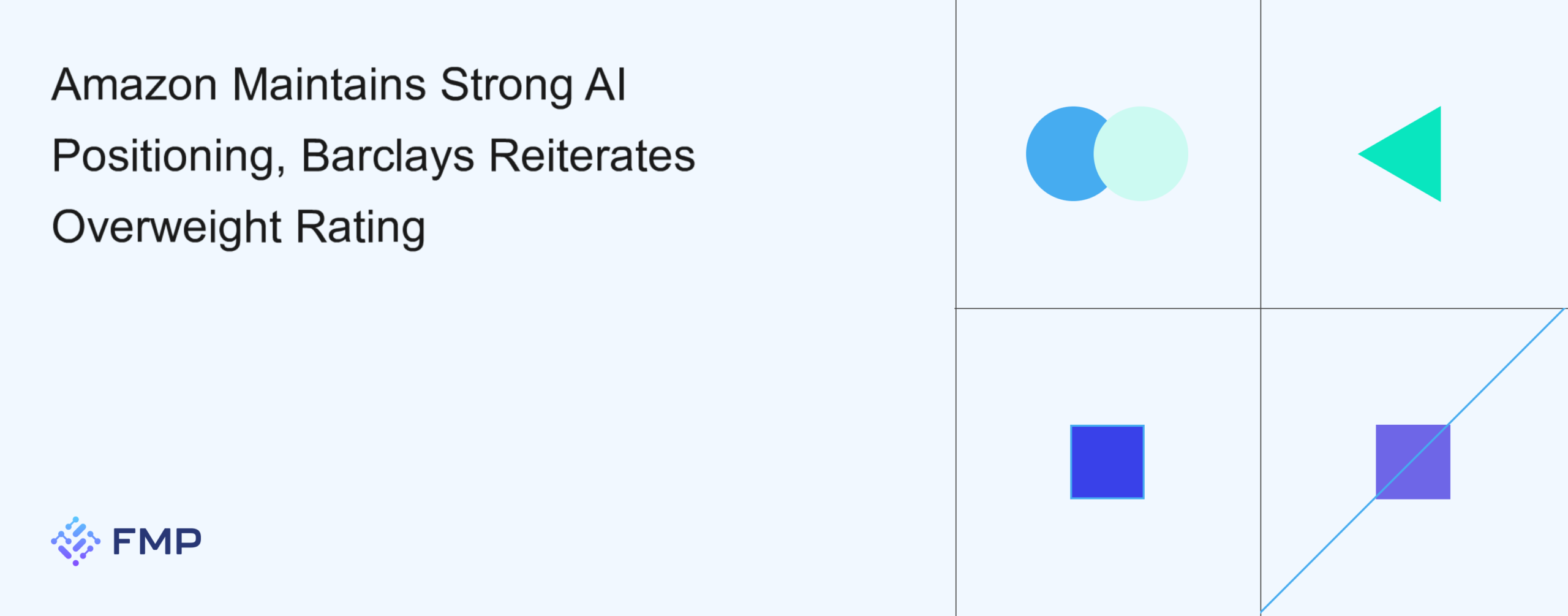Click the word Amazon in headline
The height and width of the screenshot is (616, 1568).
tap(134, 85)
